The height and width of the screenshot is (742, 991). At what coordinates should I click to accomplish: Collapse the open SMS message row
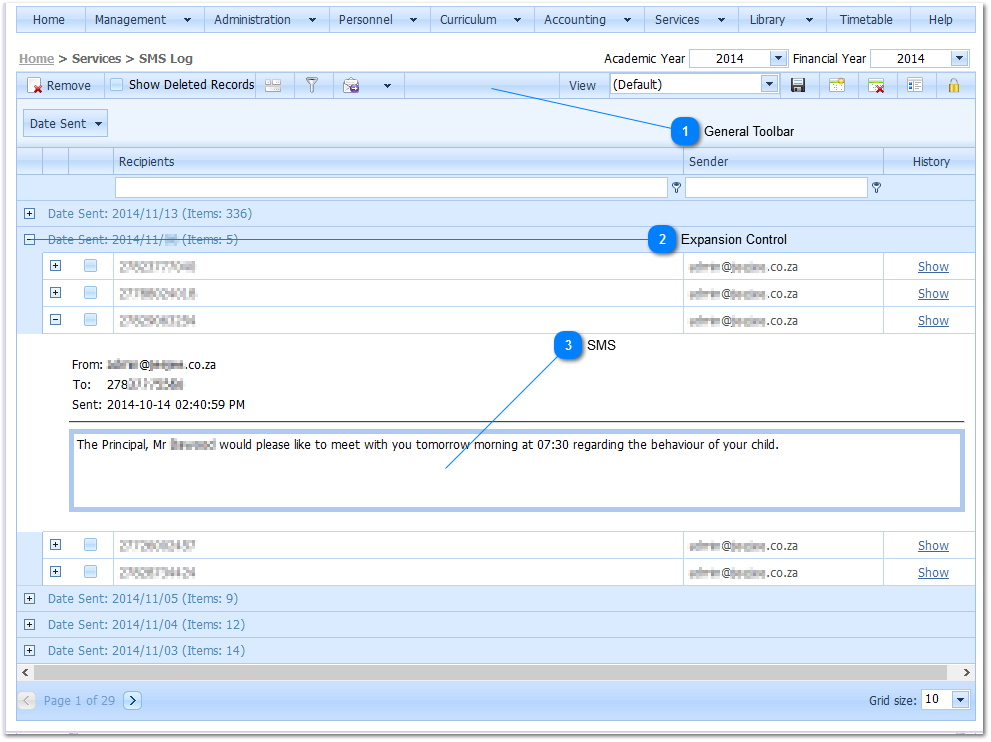56,320
